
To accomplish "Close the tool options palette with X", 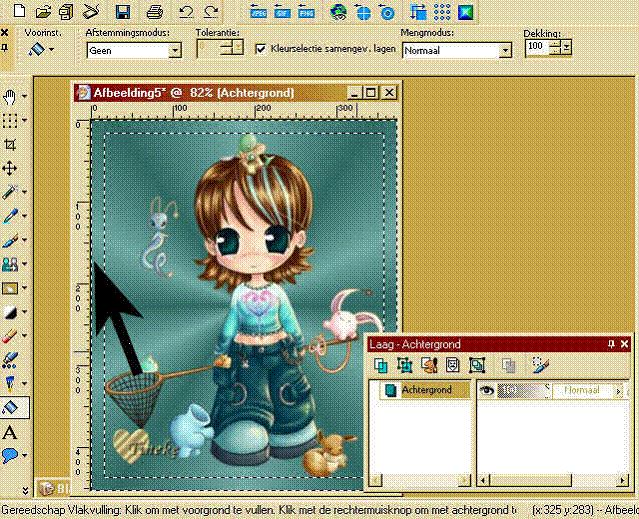I will (x=5, y=33).
